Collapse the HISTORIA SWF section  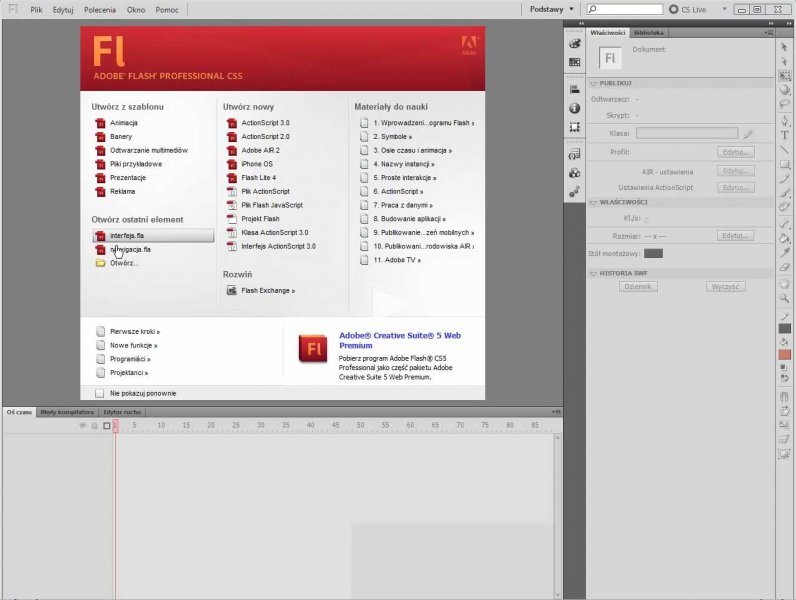(x=594, y=273)
